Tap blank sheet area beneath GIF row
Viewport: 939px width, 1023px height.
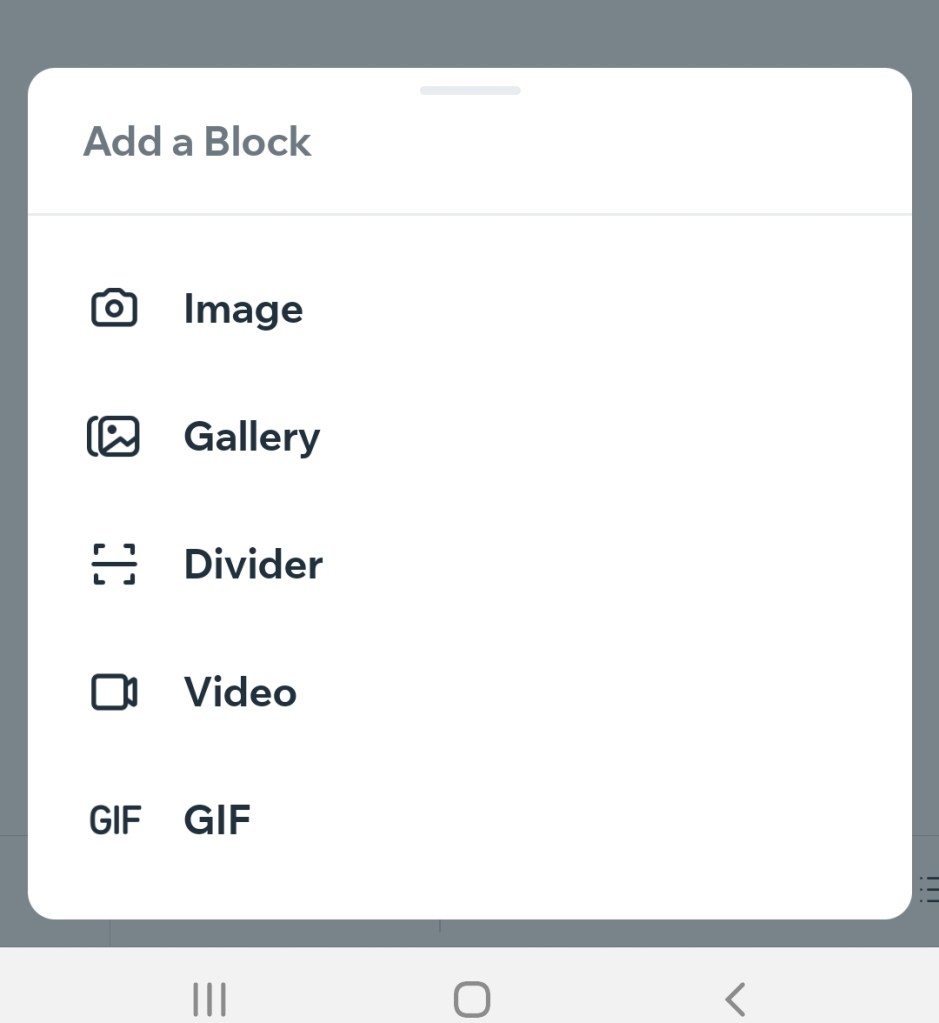pos(470,885)
